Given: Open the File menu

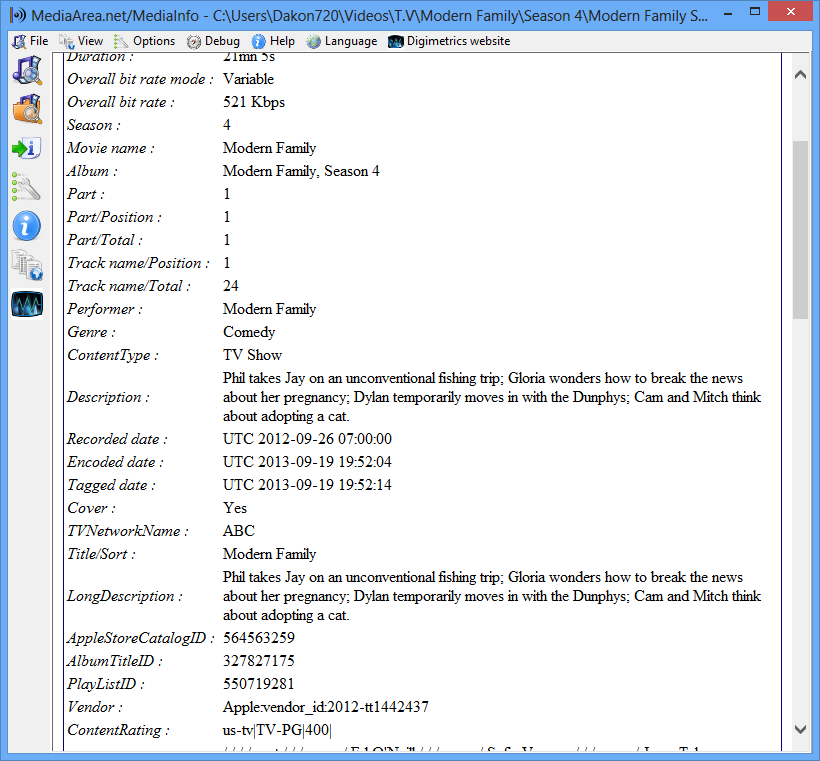Looking at the screenshot, I should click(31, 41).
